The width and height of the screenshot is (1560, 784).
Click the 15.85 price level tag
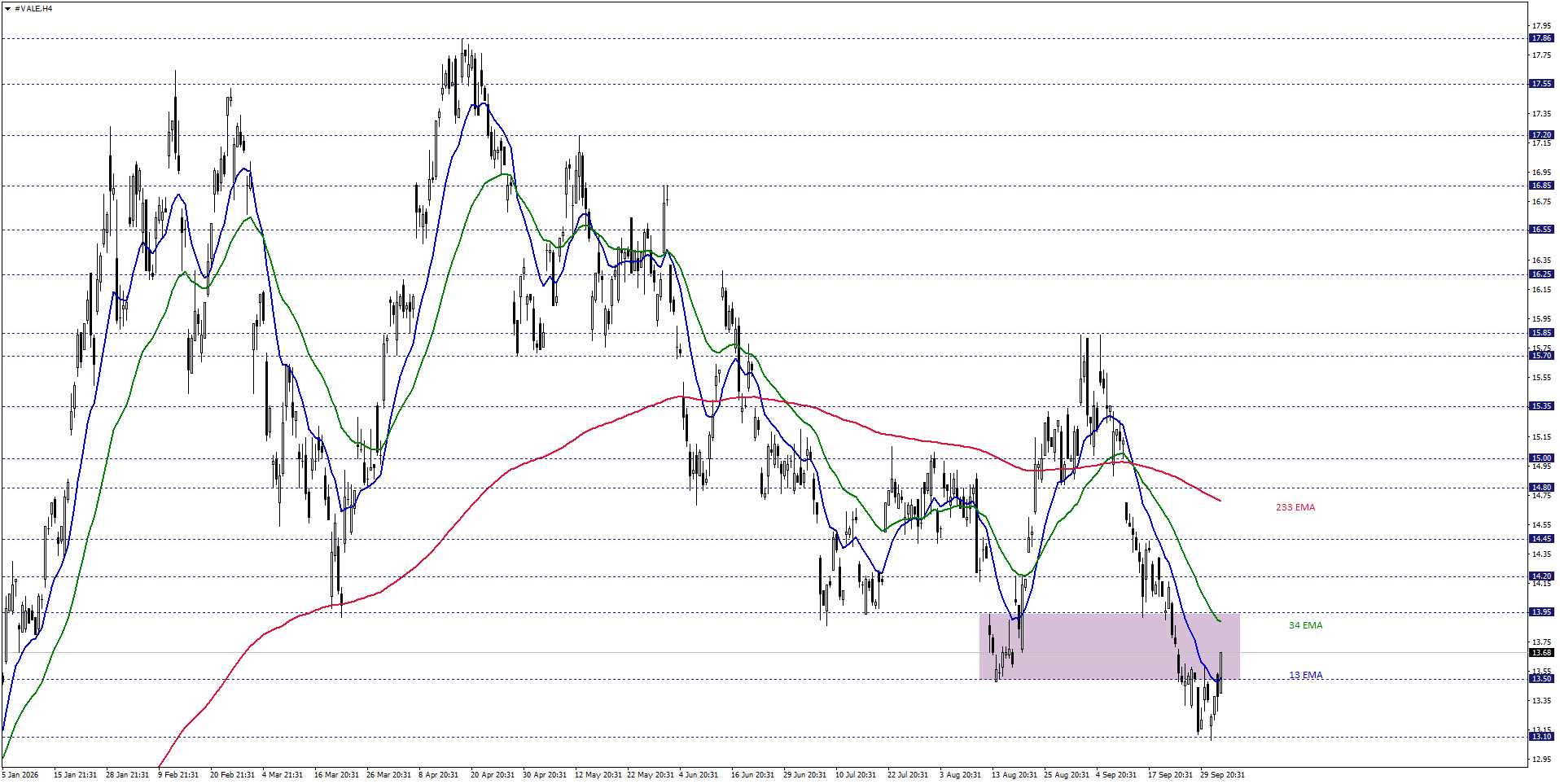pyautogui.click(x=1541, y=333)
